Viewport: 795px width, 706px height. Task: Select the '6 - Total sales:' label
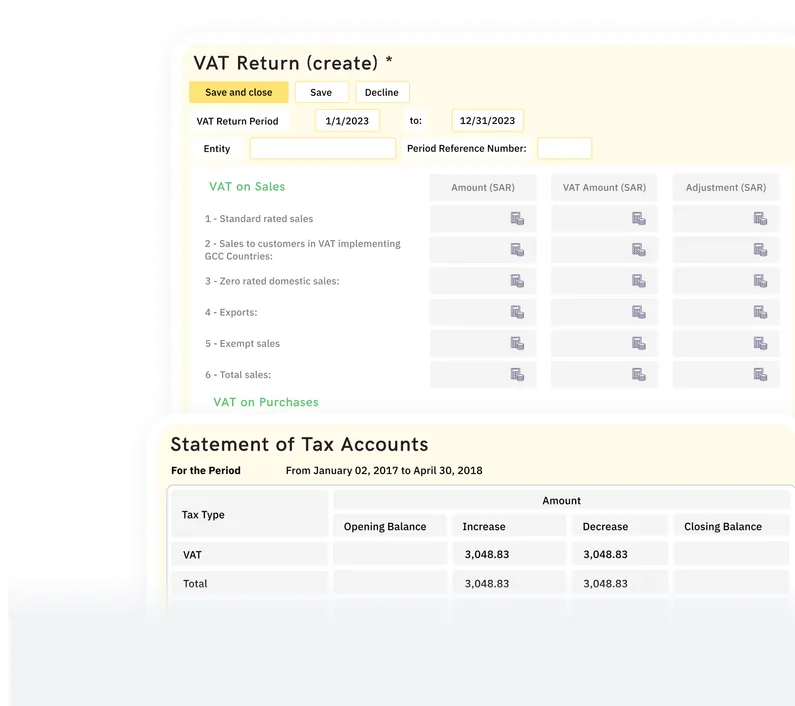pyautogui.click(x=238, y=375)
